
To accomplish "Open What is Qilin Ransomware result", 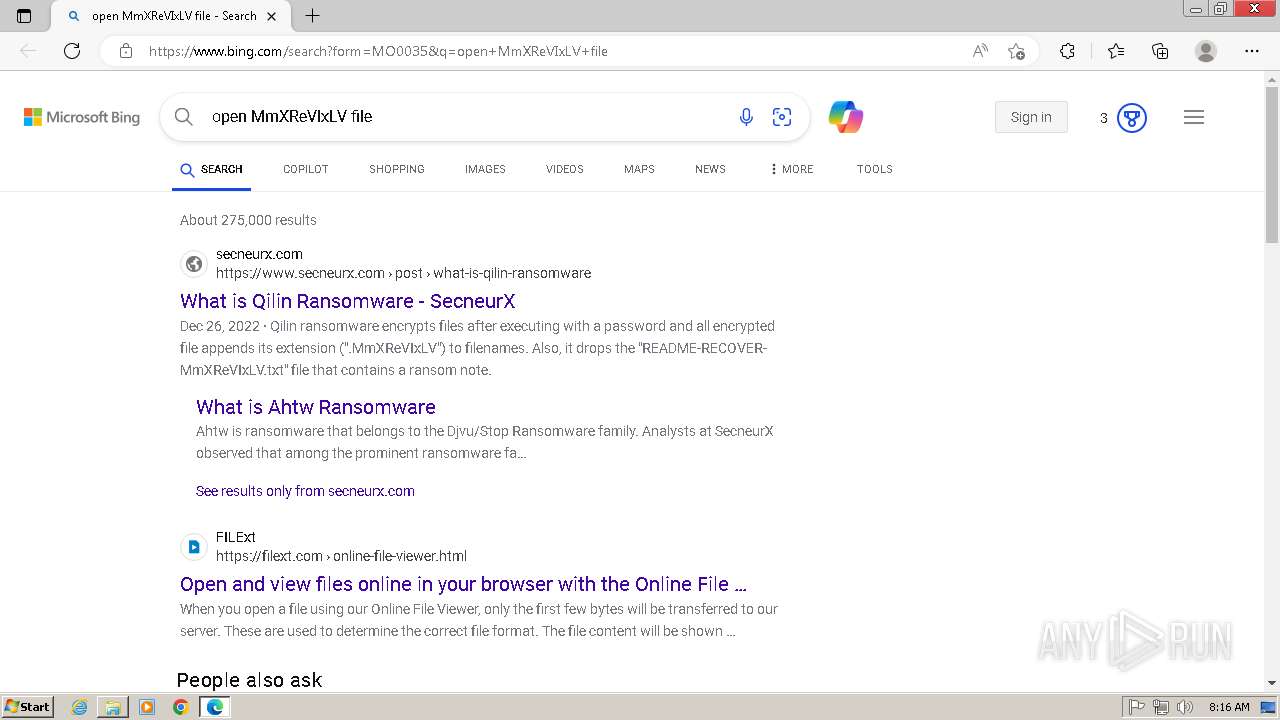I will point(348,301).
